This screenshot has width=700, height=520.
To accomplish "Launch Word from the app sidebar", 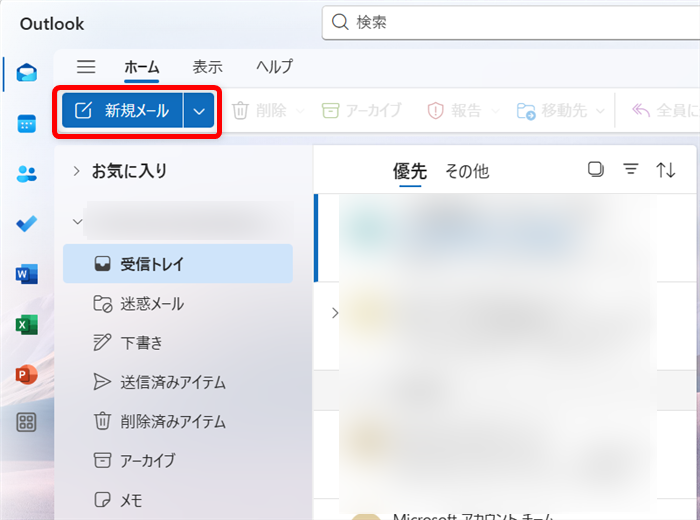I will tap(26, 274).
